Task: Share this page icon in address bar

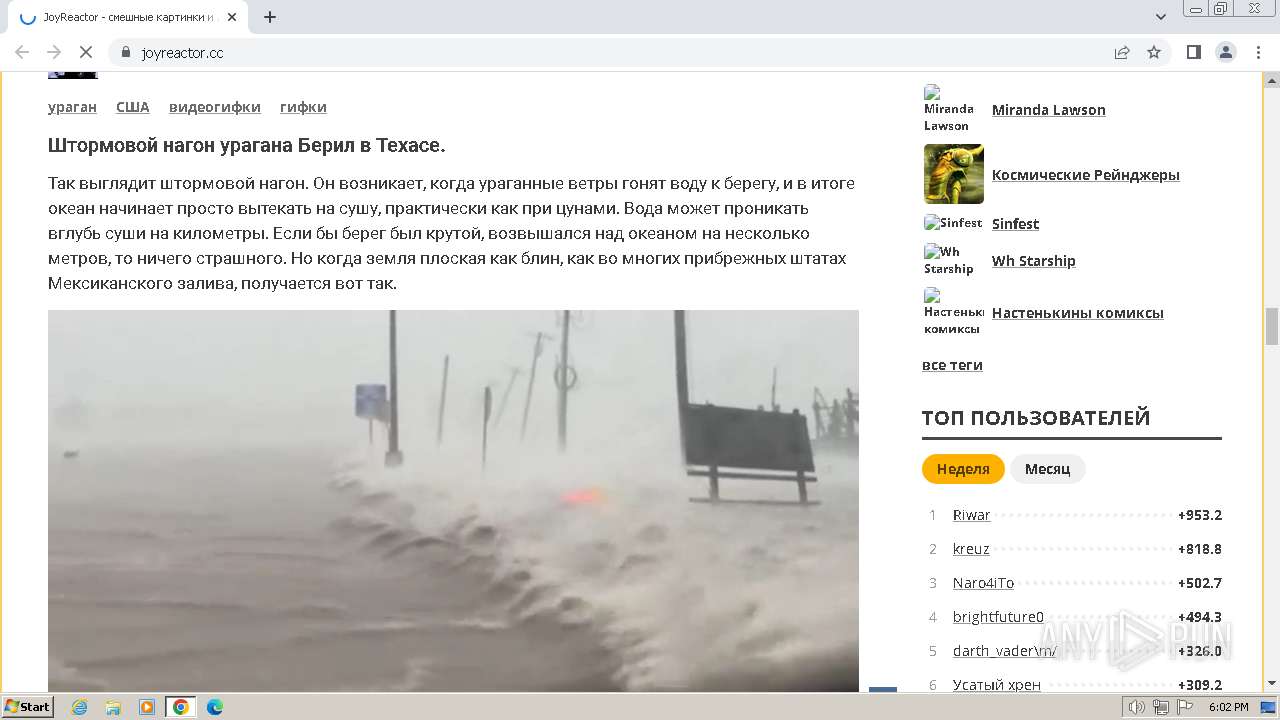Action: (1122, 52)
